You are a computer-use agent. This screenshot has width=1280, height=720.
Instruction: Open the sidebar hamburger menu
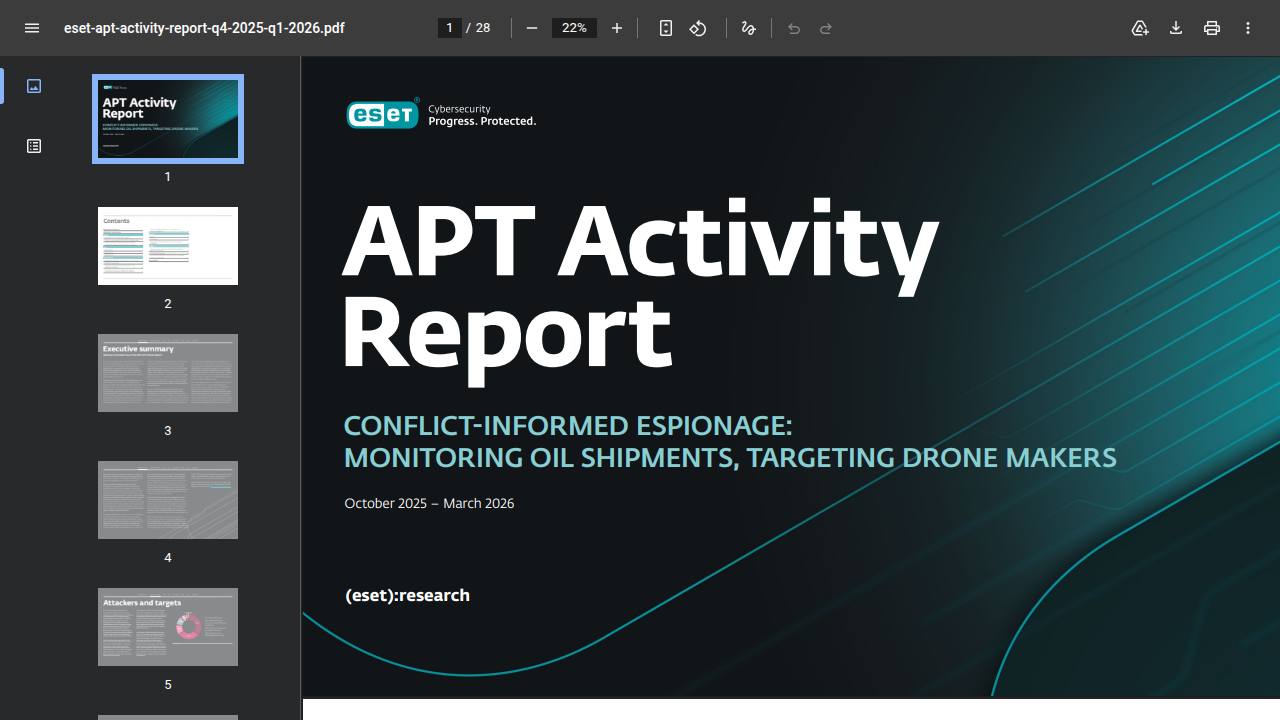(x=32, y=28)
